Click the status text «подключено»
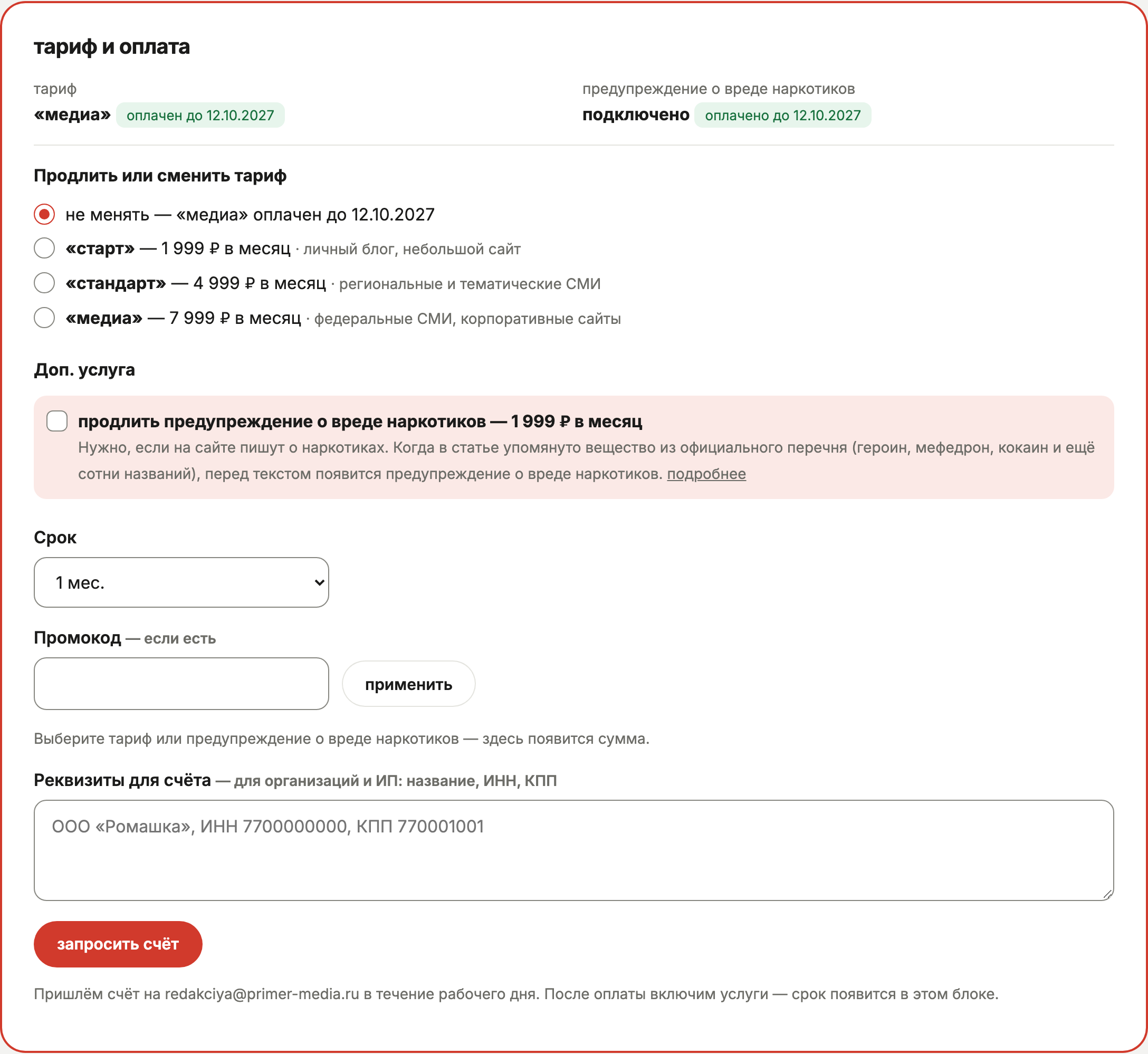Image resolution: width=1148 pixels, height=1054 pixels. [x=636, y=114]
